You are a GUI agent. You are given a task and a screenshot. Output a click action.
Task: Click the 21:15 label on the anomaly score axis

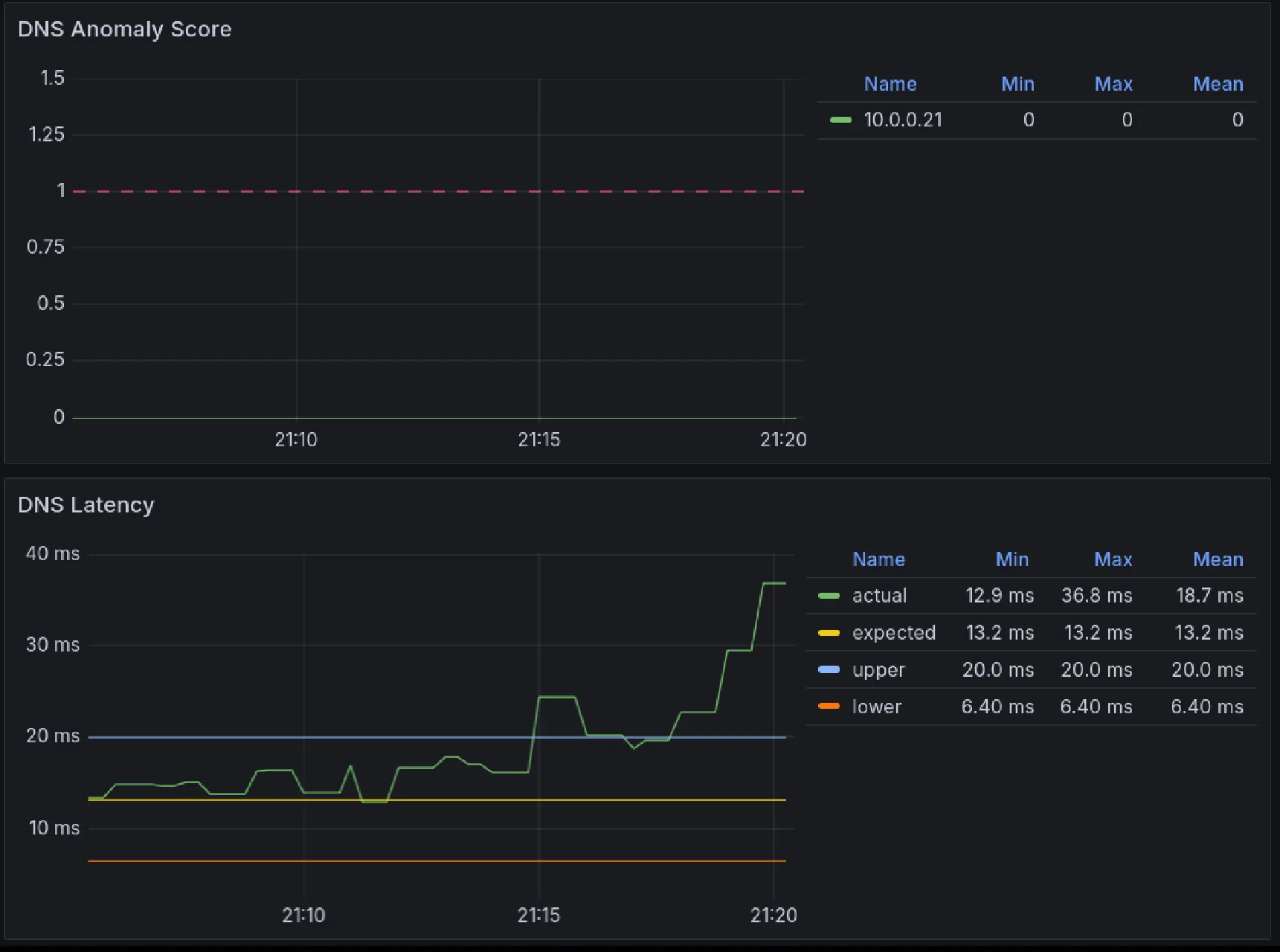[539, 440]
